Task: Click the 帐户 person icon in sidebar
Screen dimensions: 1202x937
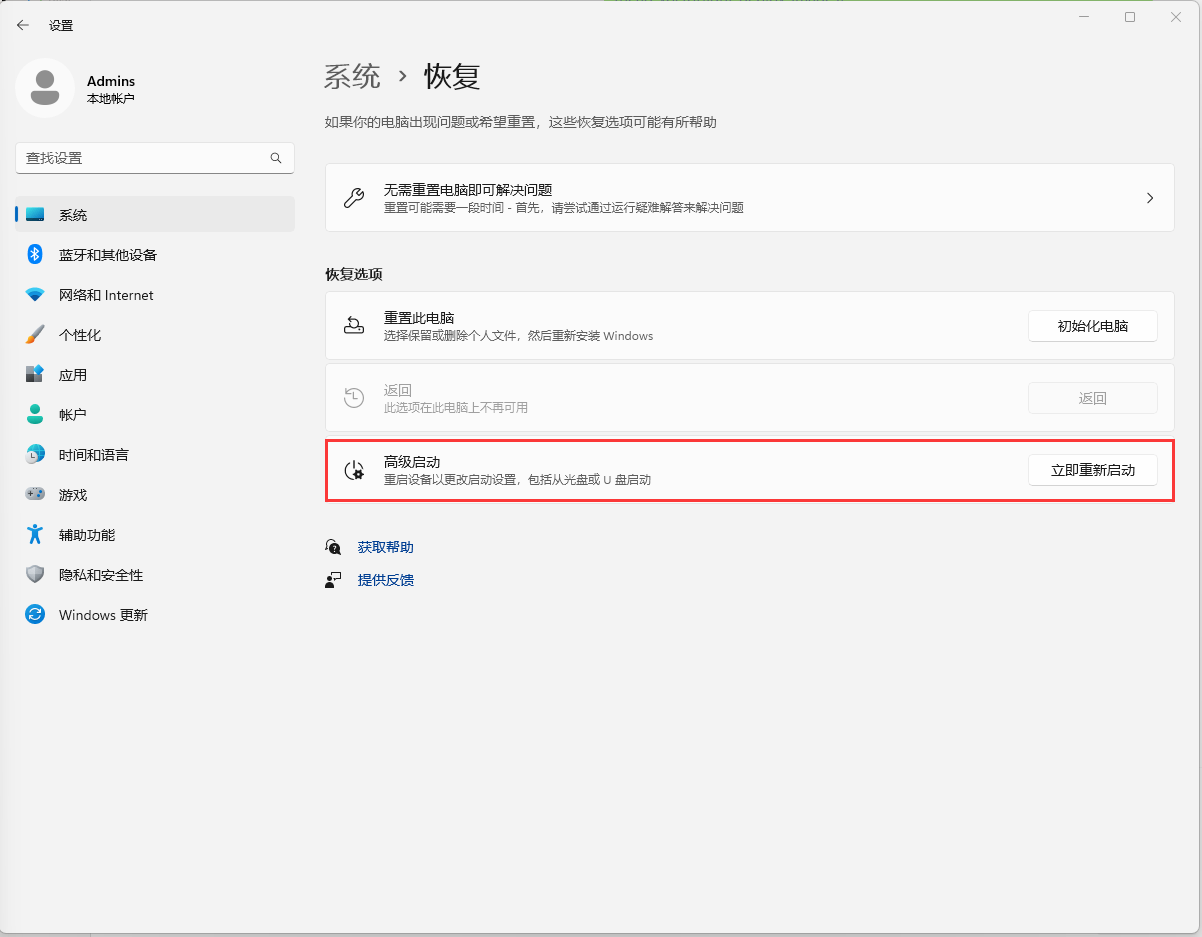Action: click(35, 415)
